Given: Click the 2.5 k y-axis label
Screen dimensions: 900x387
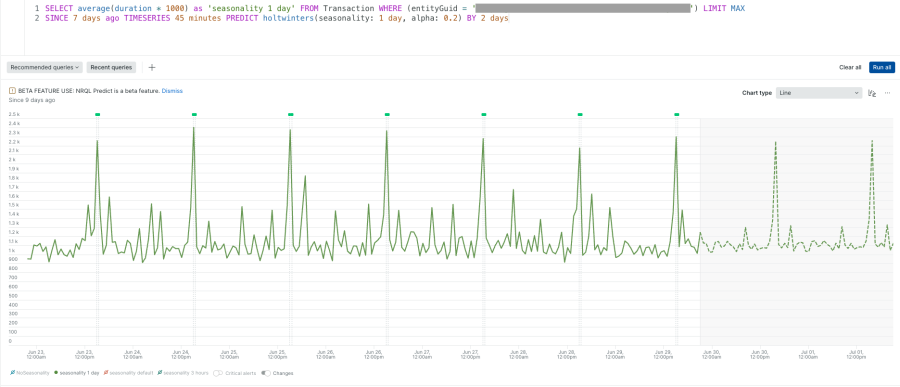Looking at the screenshot, I should pos(14,114).
